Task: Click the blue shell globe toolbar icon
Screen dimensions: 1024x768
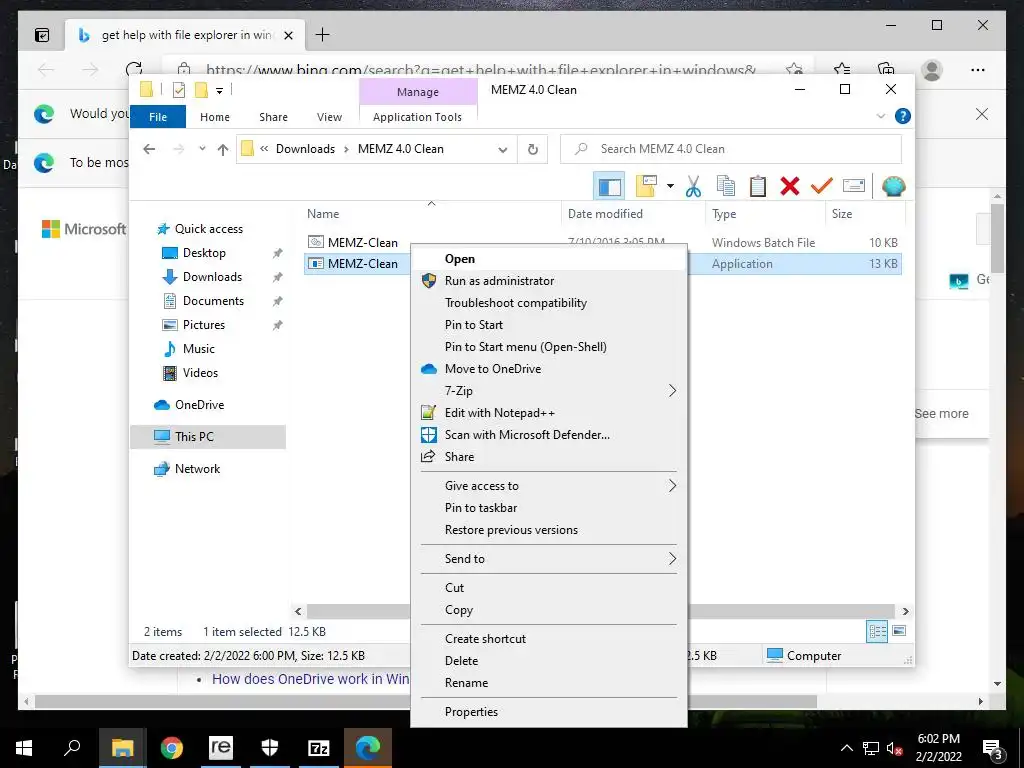Action: tap(893, 187)
